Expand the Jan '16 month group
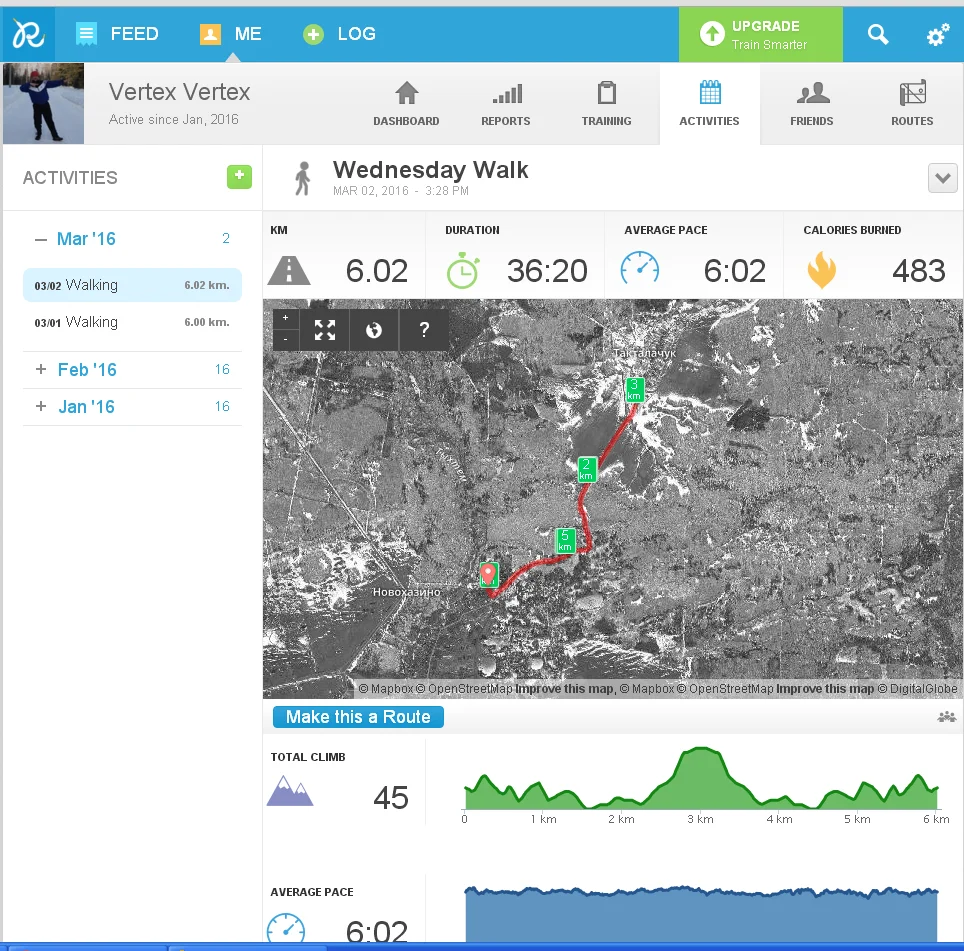The image size is (964, 951). 41,406
